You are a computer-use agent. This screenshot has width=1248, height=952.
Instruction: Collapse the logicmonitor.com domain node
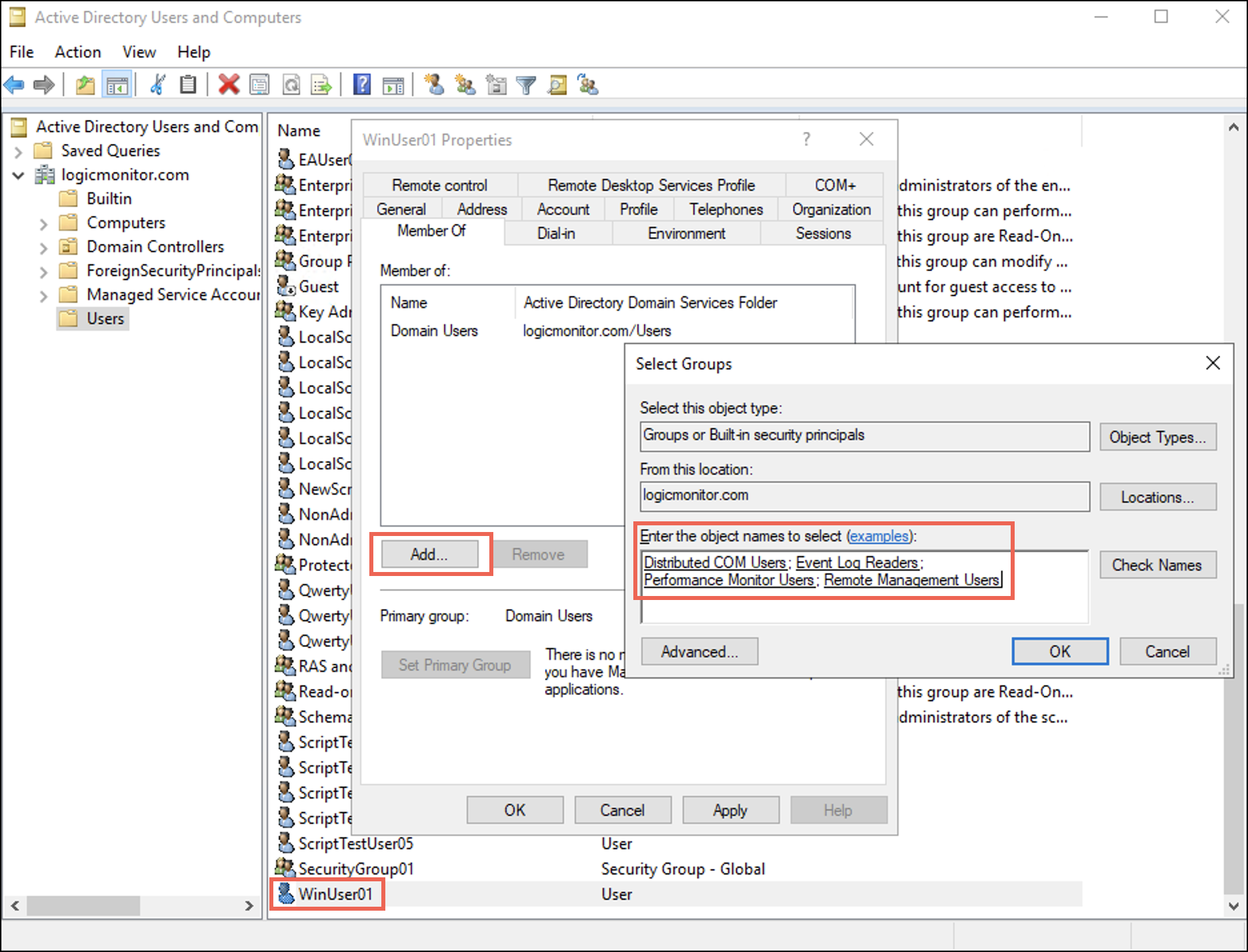(x=19, y=175)
